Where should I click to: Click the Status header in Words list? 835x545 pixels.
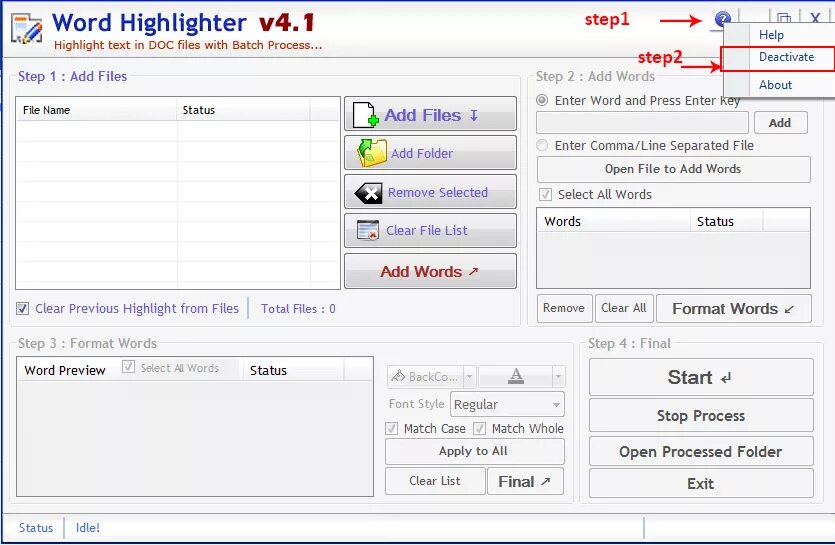[726, 221]
